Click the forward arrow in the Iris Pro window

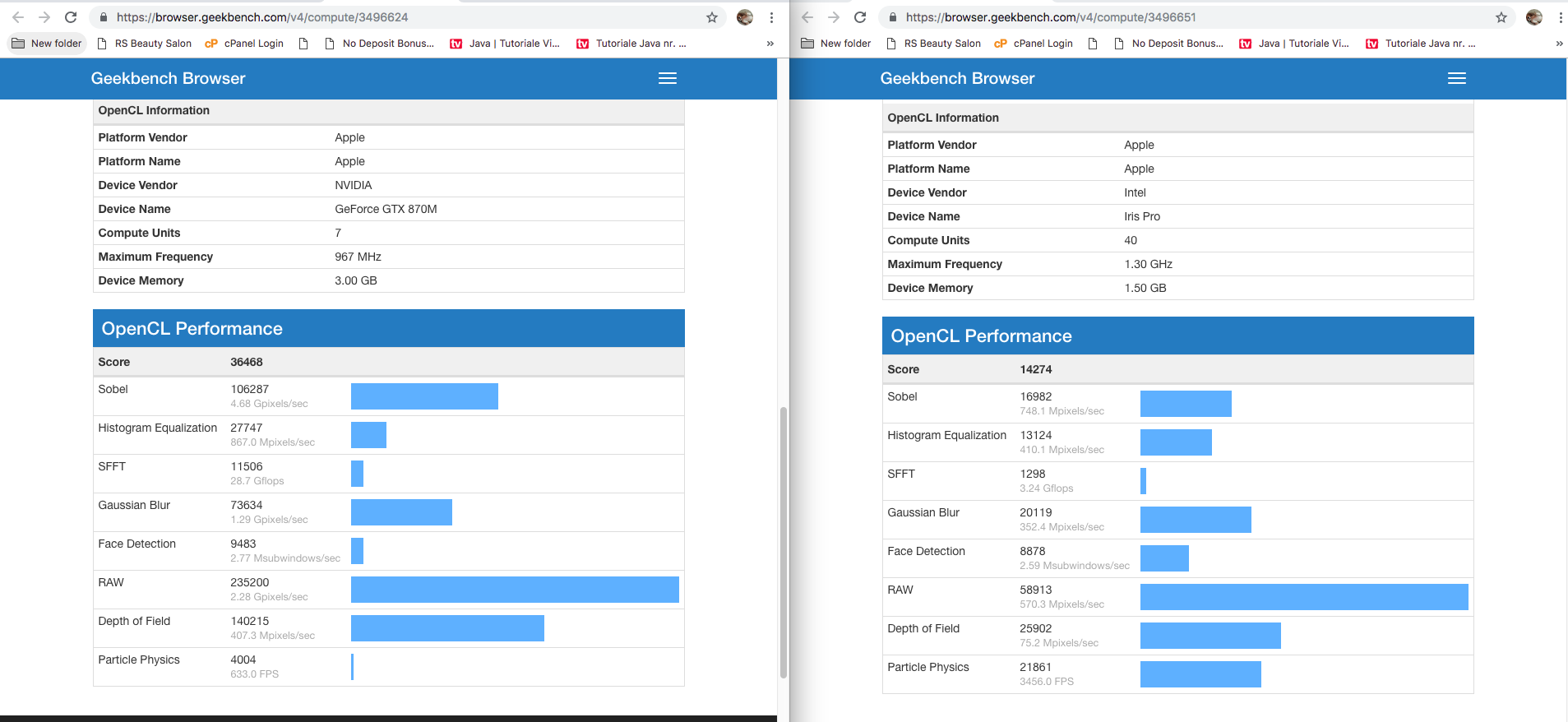[x=834, y=17]
